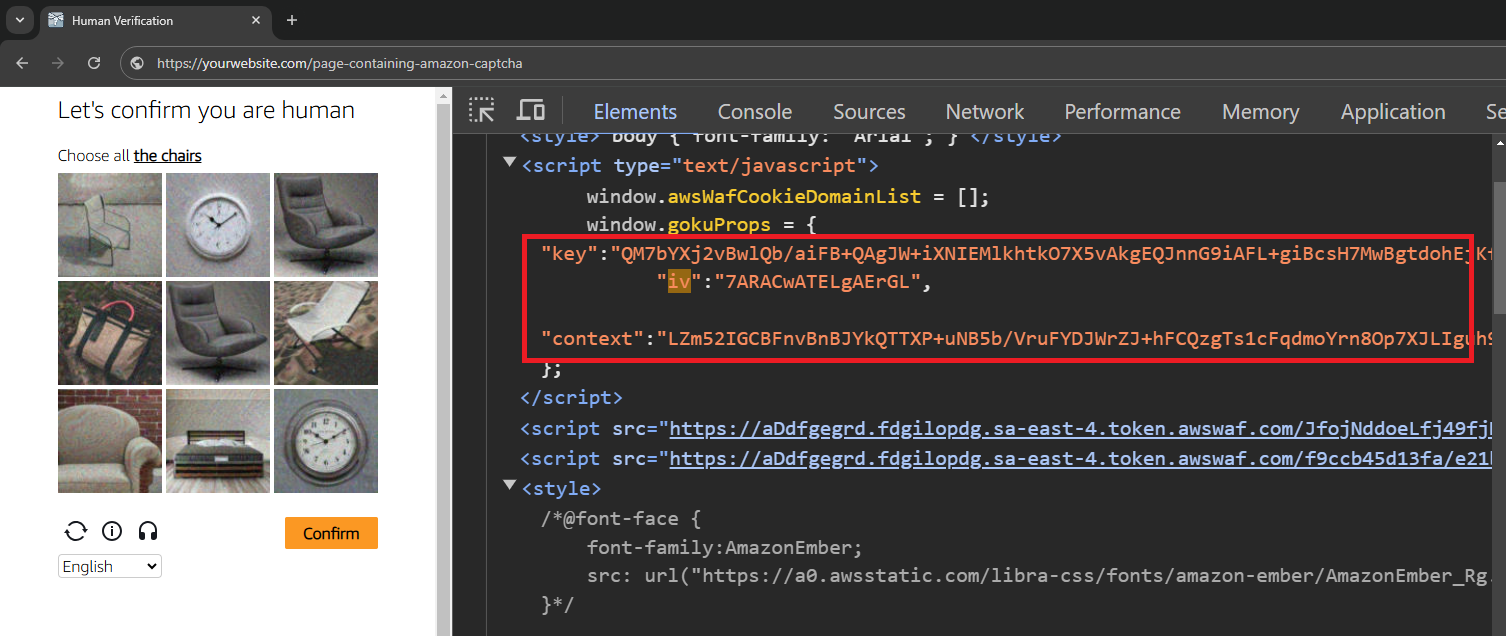Reload the page with browser refresh
Image resolution: width=1506 pixels, height=636 pixels.
[94, 63]
